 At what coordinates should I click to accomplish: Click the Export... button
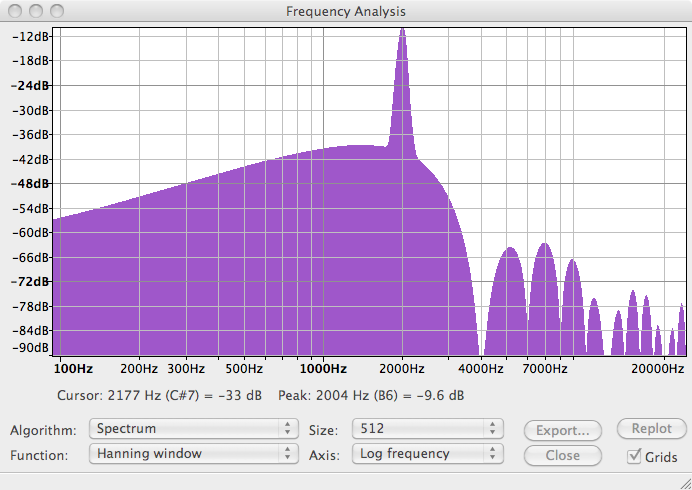(563, 430)
